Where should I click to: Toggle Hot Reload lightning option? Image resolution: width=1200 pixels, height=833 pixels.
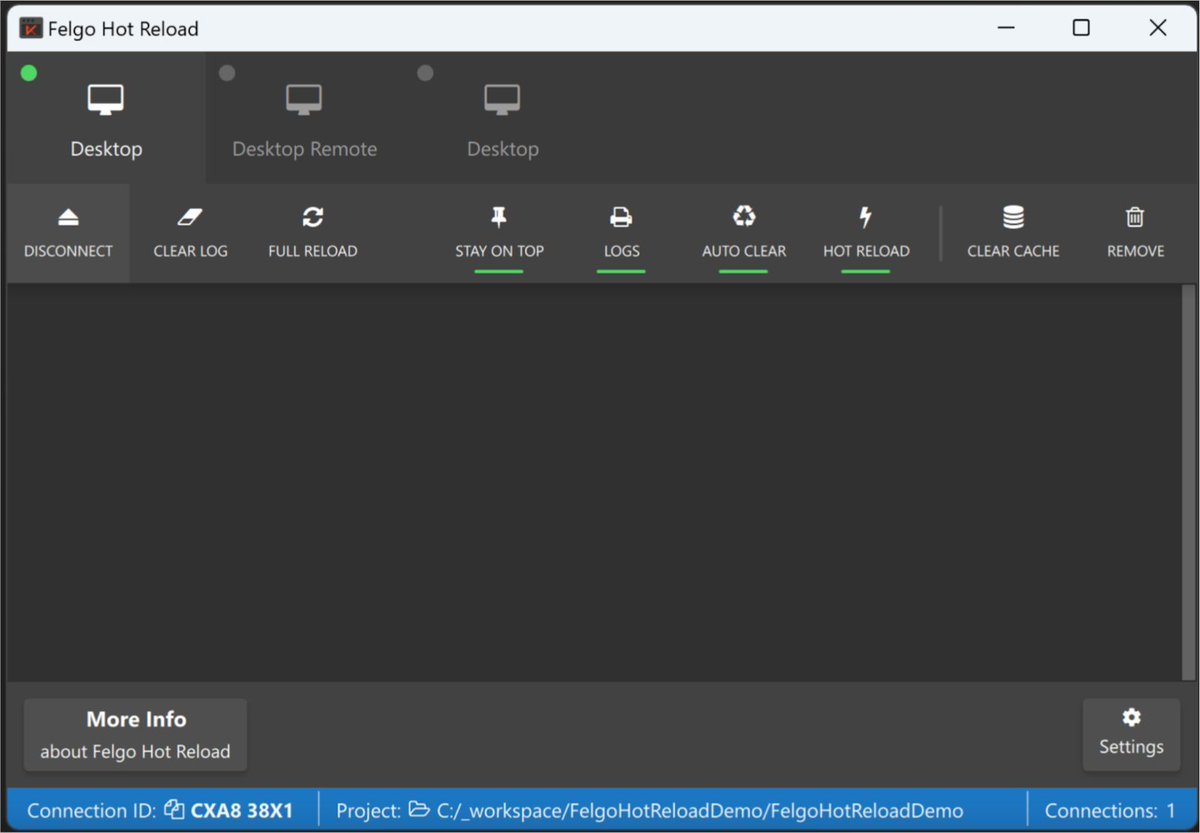coord(866,233)
